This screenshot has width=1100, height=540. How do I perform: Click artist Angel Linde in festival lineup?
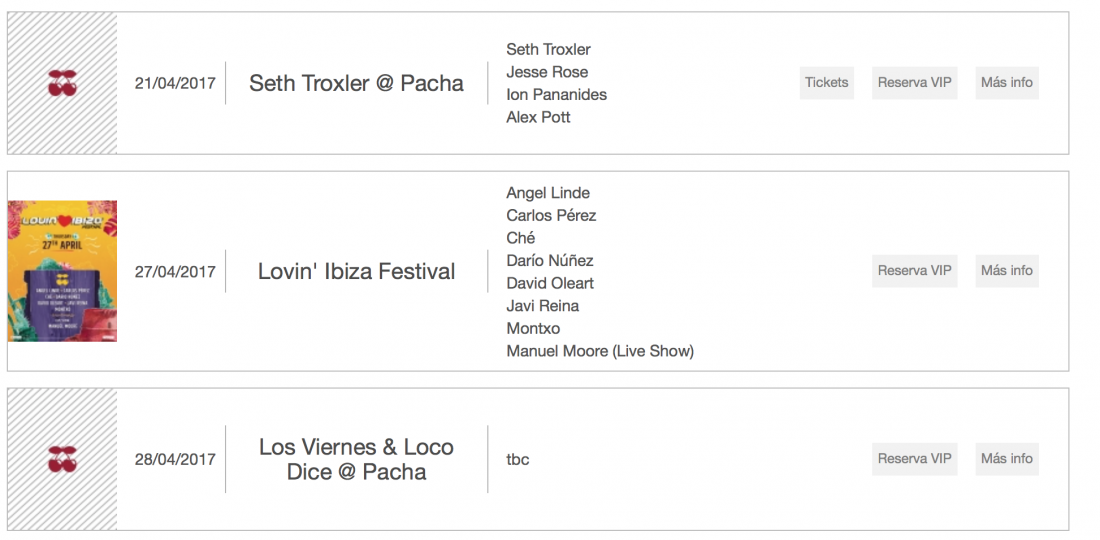[x=548, y=193]
